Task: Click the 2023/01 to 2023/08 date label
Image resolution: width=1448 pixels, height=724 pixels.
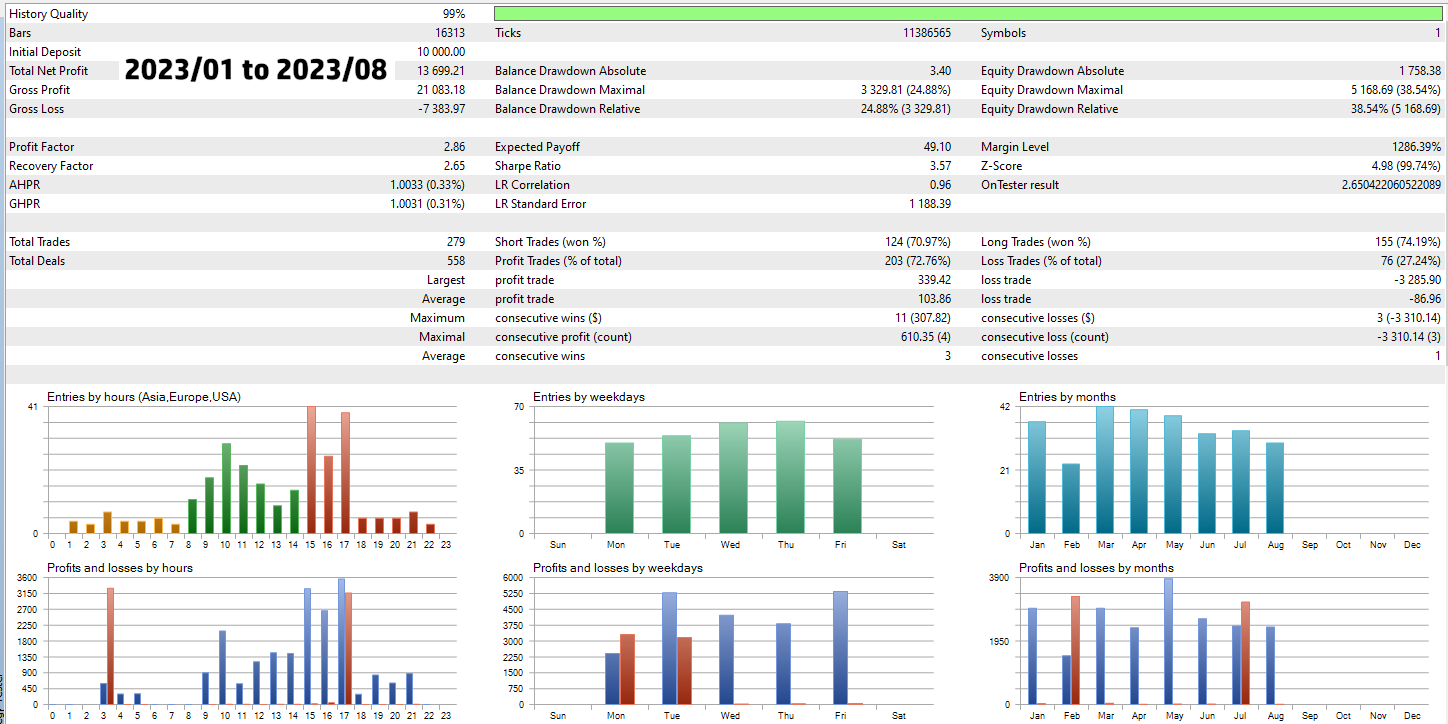Action: coord(256,71)
